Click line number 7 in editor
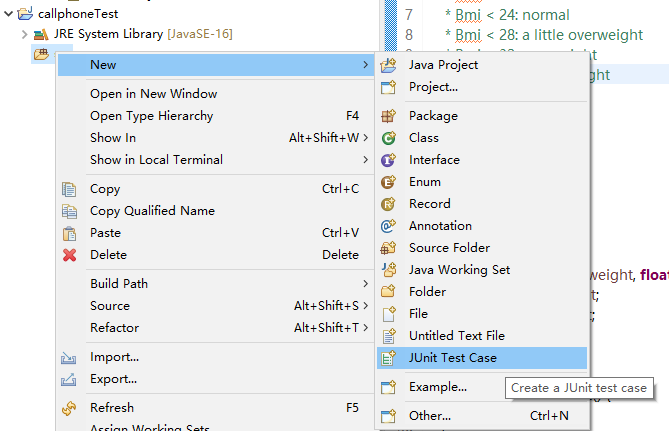Screen dimensions: 669x431 coord(409,15)
